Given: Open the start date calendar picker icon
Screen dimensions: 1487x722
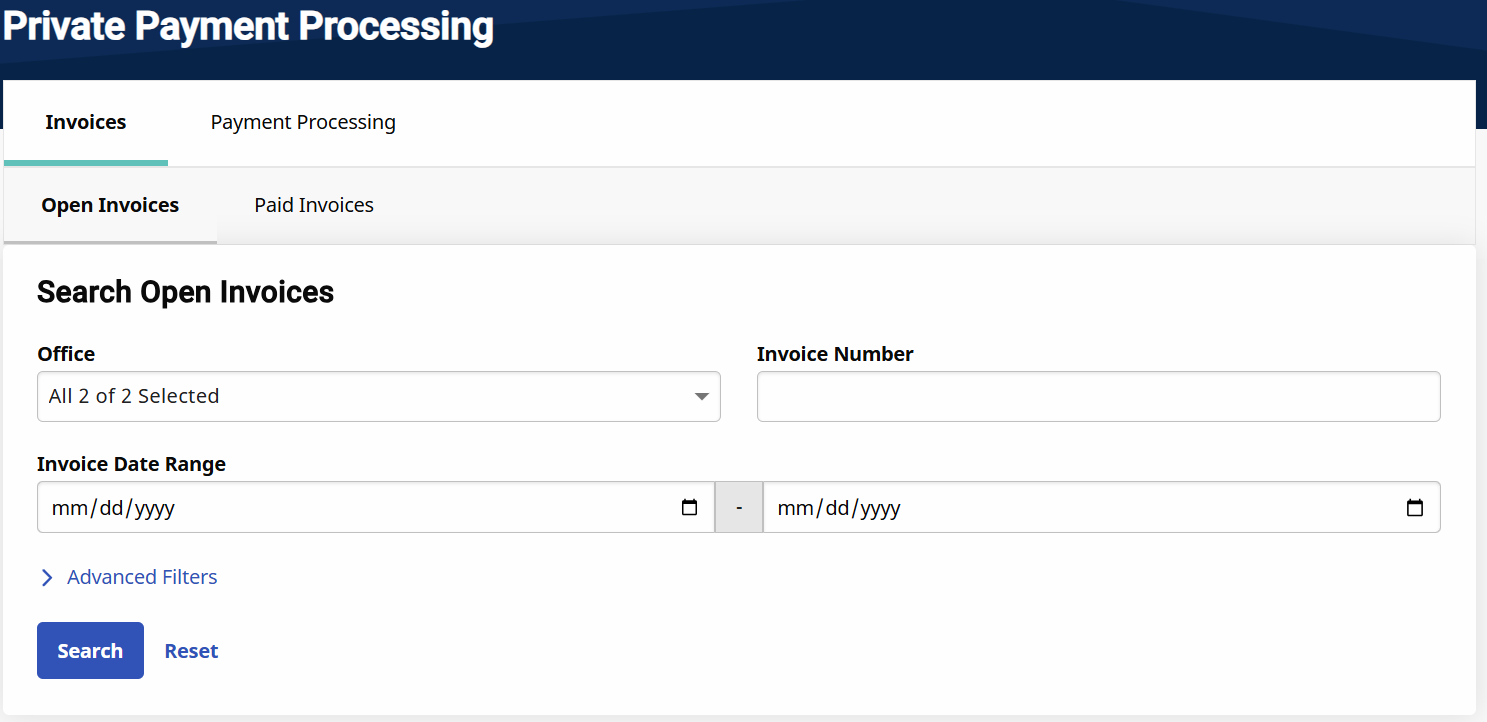Looking at the screenshot, I should click(x=689, y=507).
